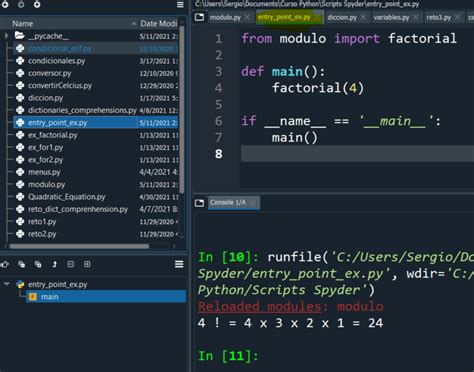Screen dimensions: 474x372
Task: Click the 'Reloaded modules' console text
Action: point(259,306)
